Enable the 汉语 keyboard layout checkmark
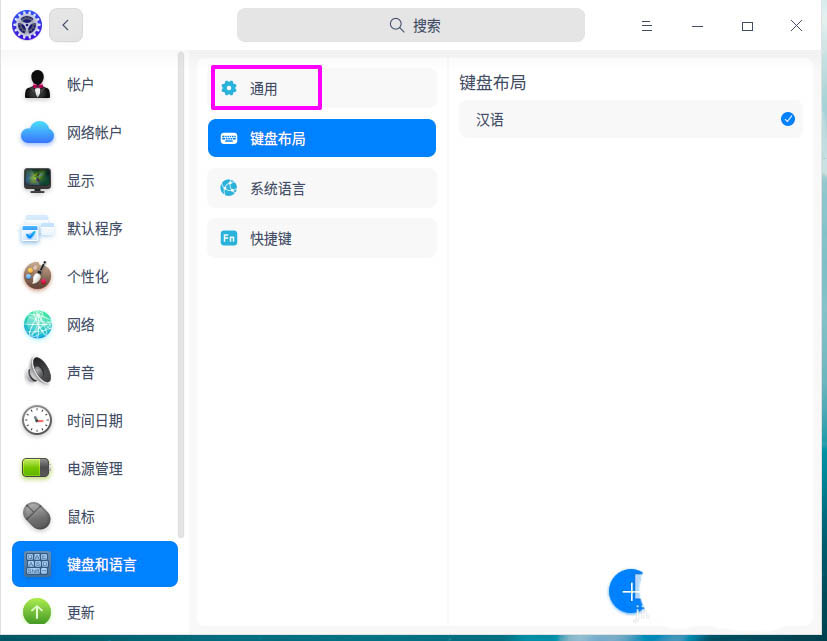827x641 pixels. [x=788, y=118]
